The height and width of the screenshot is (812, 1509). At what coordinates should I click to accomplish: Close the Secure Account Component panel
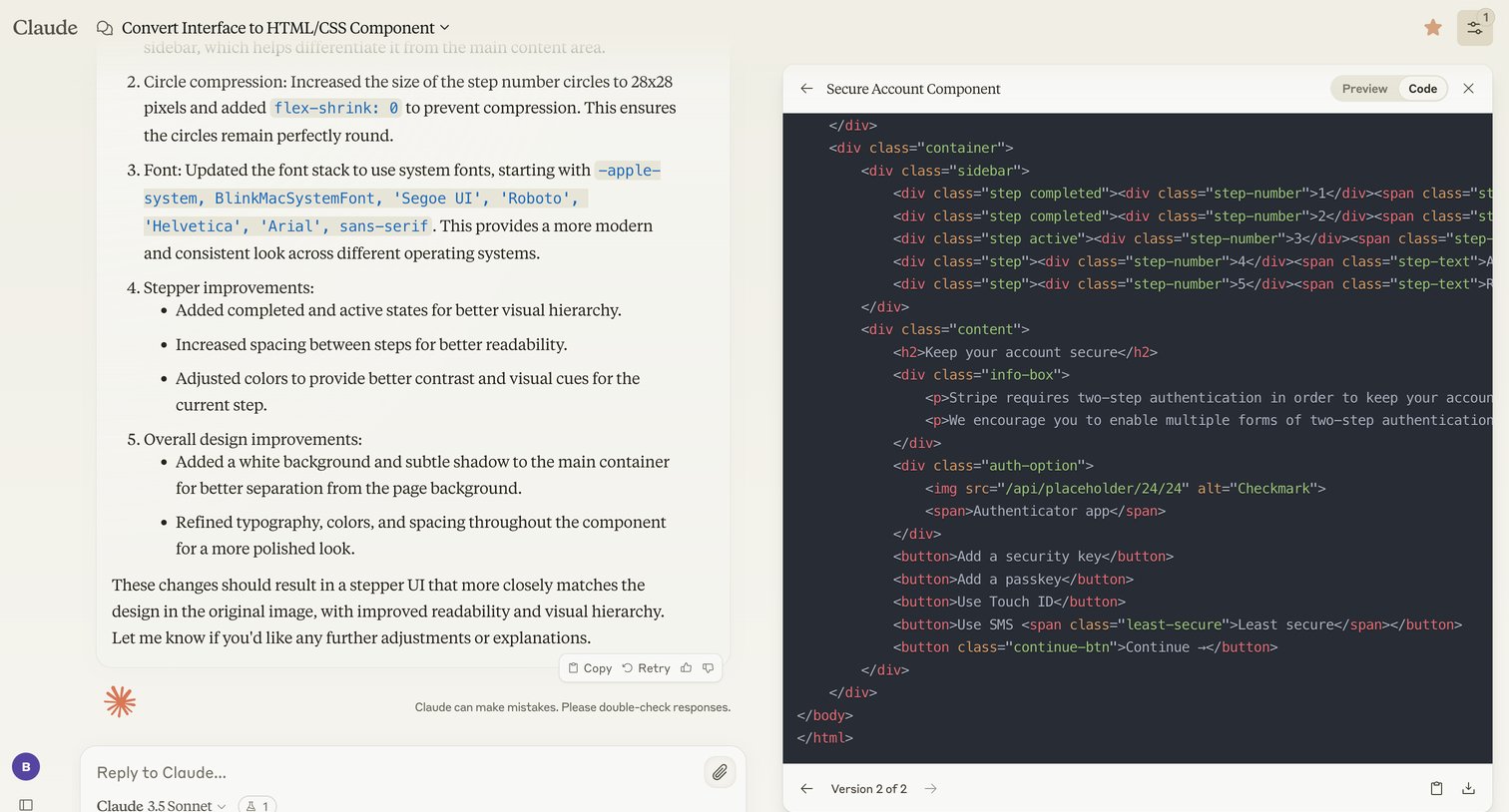(1468, 89)
